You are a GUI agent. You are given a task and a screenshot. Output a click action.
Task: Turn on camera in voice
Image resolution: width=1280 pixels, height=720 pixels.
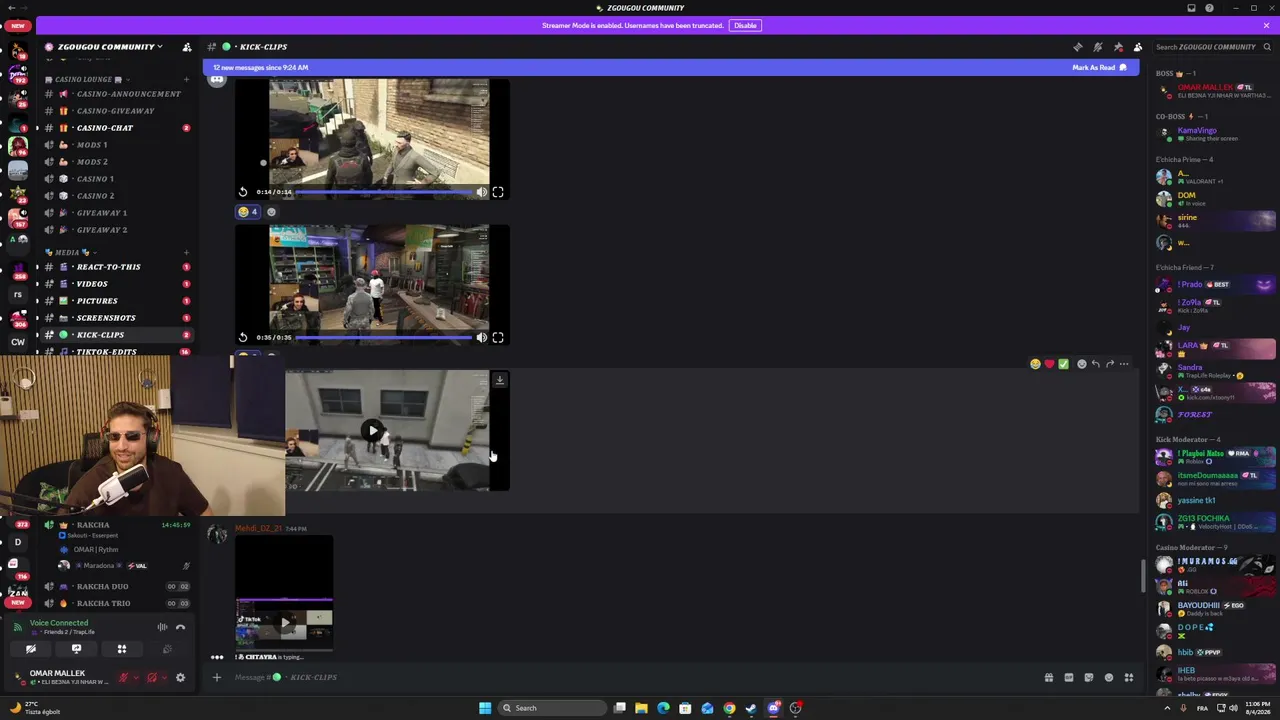point(31,650)
